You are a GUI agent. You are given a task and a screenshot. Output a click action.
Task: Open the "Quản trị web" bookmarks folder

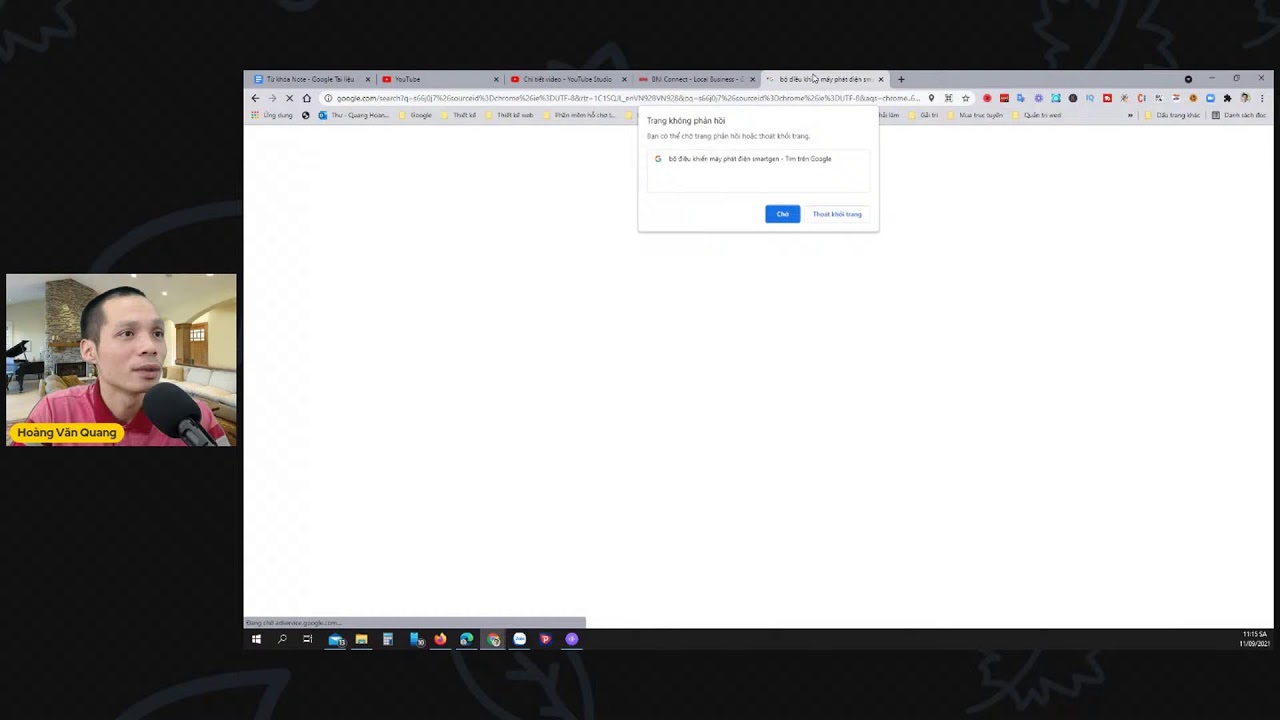tap(1037, 115)
